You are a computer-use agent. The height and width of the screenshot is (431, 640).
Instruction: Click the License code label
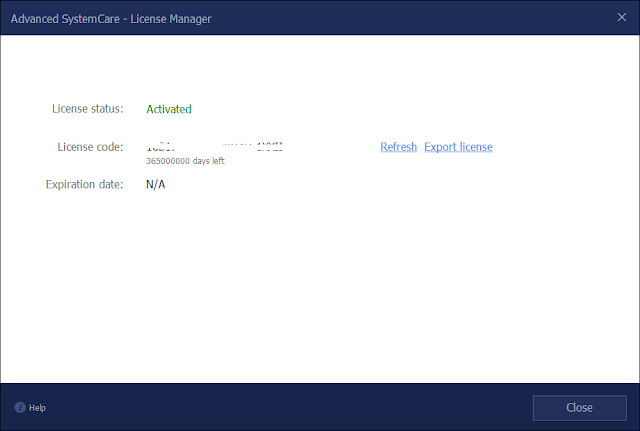point(90,147)
